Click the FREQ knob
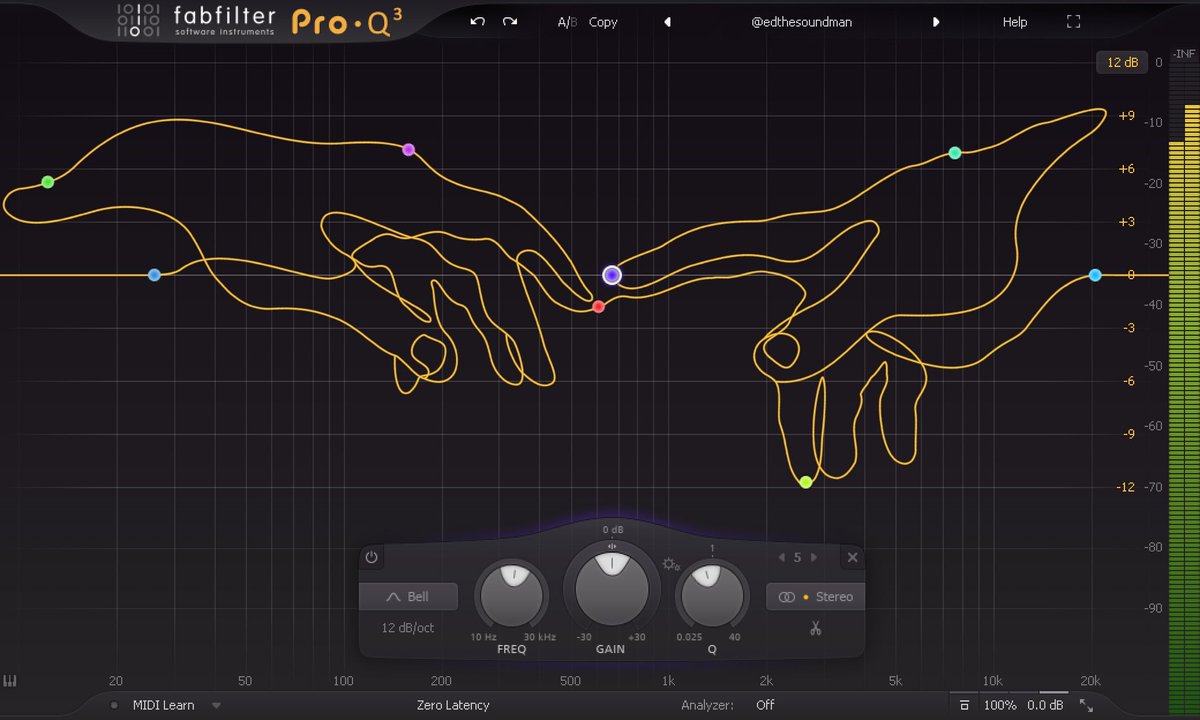The image size is (1200, 720). coord(512,596)
